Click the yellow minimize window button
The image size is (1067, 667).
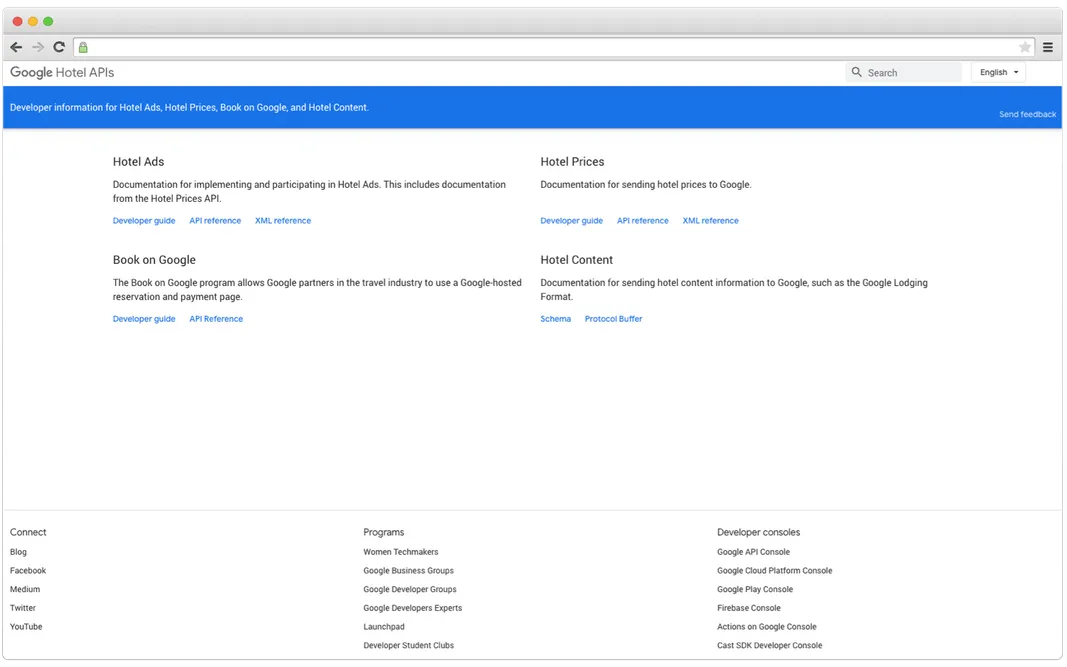tap(33, 21)
